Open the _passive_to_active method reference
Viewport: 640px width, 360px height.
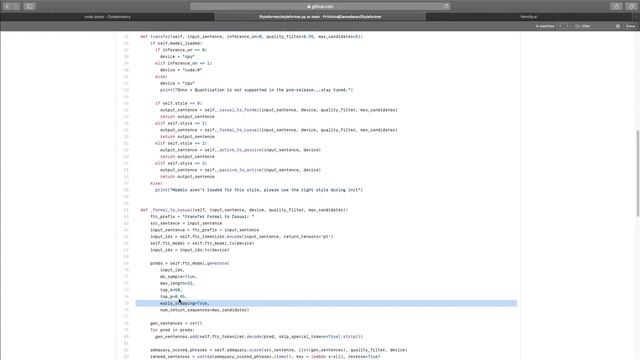239,170
